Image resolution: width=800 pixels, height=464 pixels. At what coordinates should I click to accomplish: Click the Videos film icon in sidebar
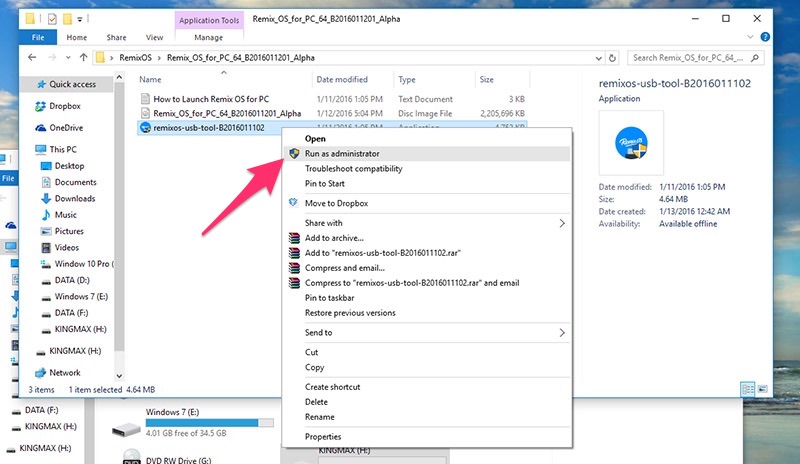coord(46,248)
